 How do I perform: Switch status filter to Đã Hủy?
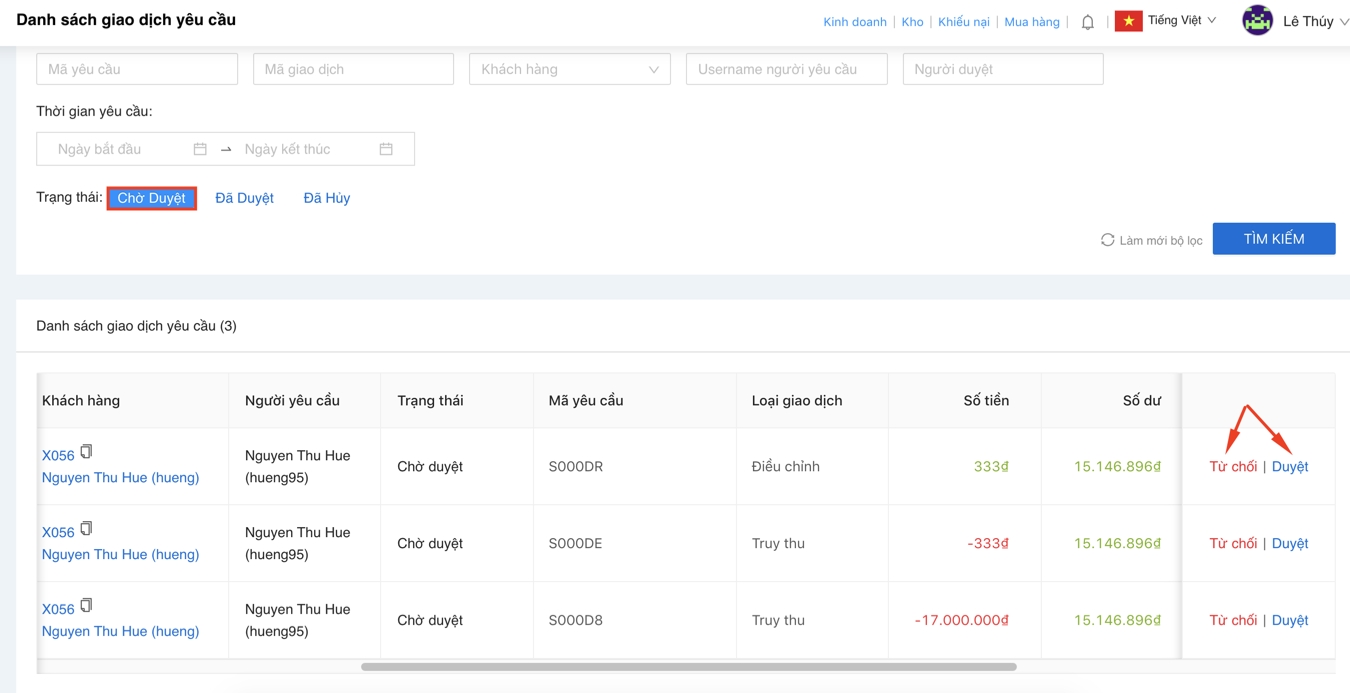pos(326,198)
